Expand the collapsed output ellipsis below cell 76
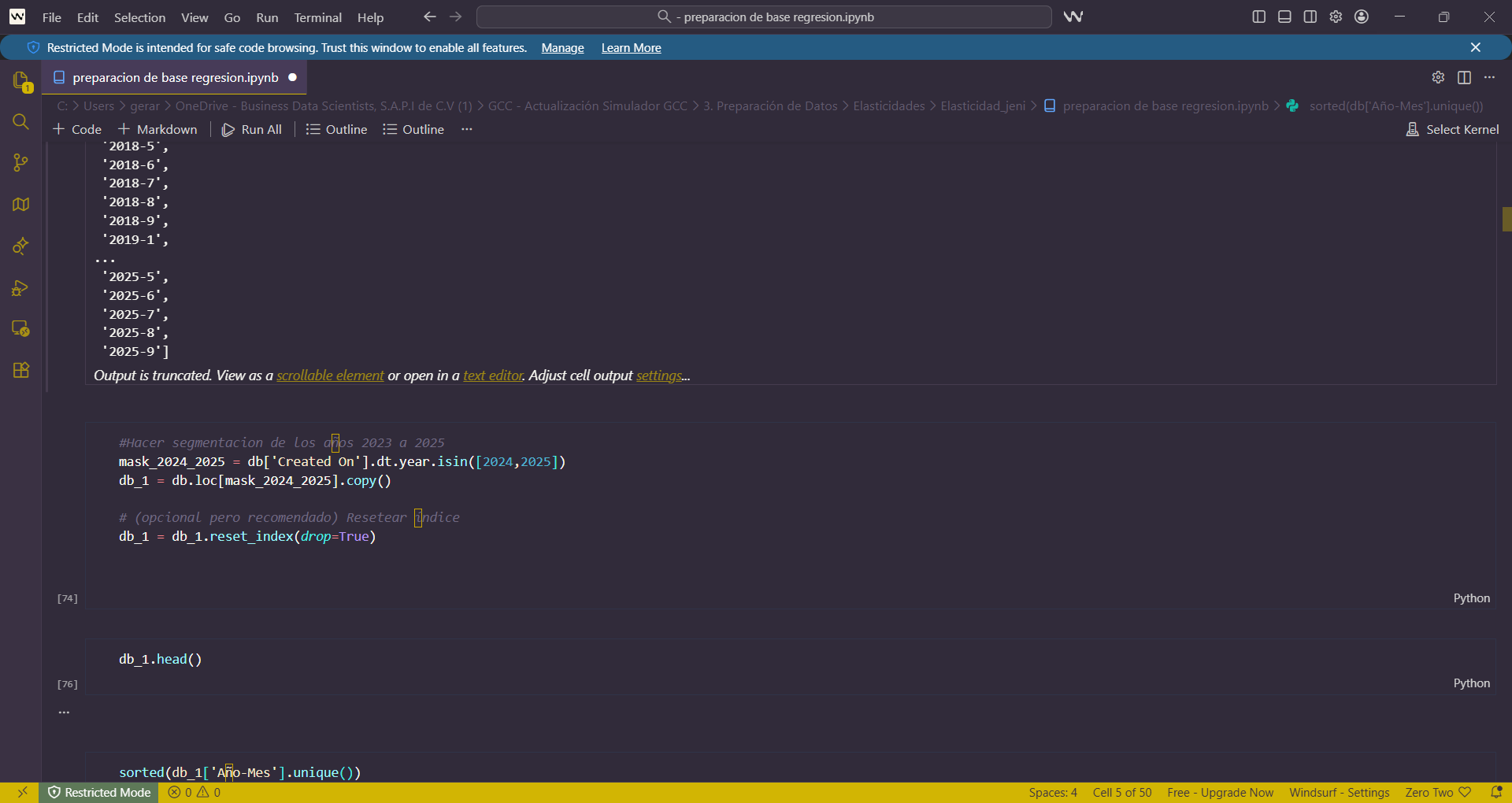 pyautogui.click(x=65, y=712)
